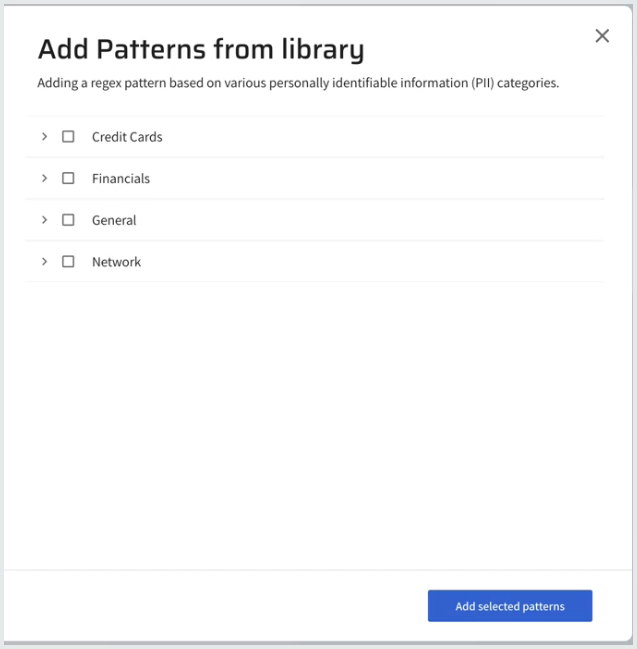Expand the Credit Cards category

click(x=45, y=137)
